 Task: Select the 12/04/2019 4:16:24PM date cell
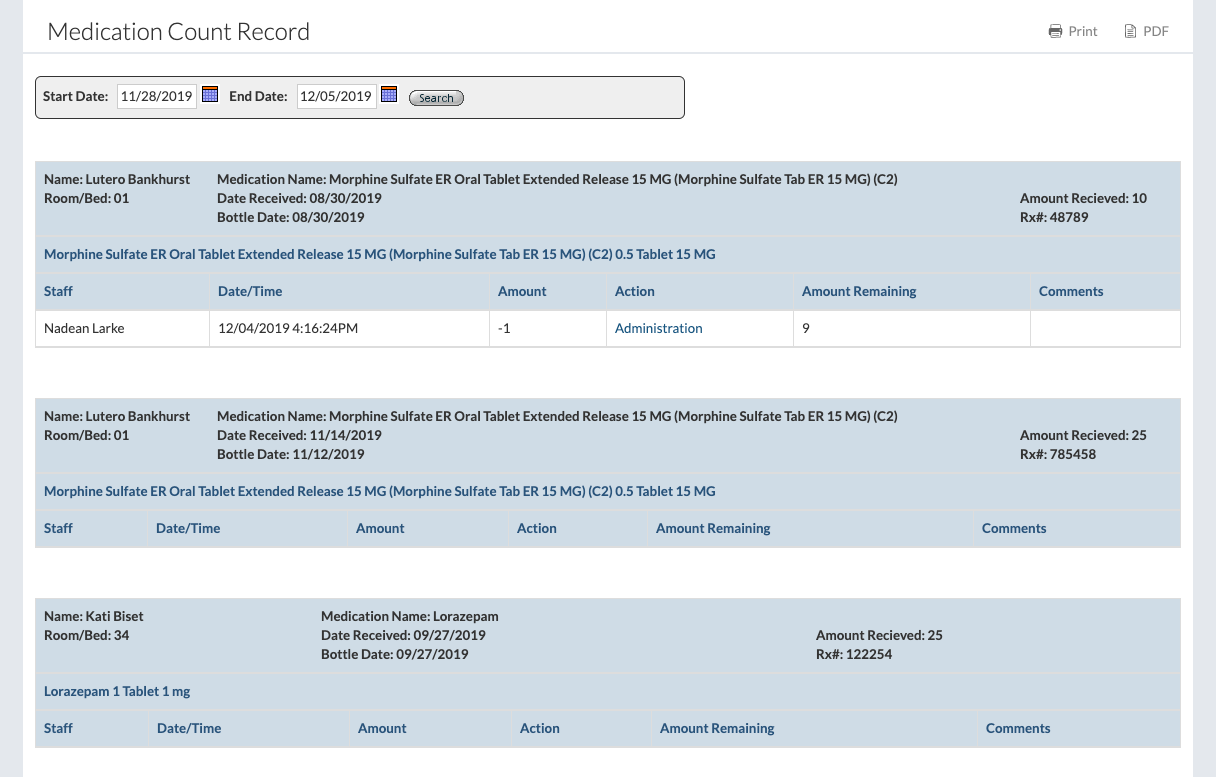tap(288, 328)
